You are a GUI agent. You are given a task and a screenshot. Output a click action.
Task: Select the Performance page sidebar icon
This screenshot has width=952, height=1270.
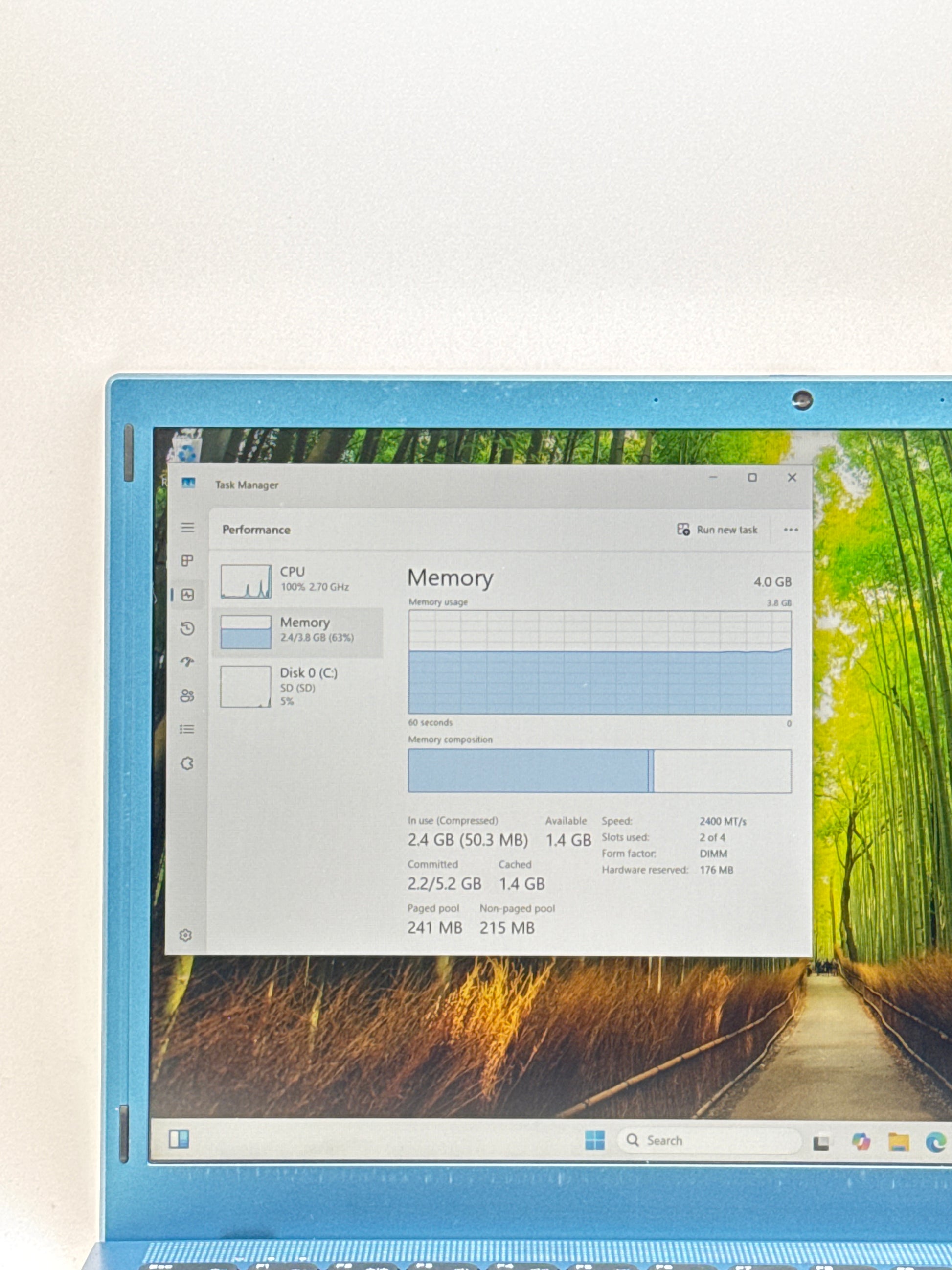188,595
